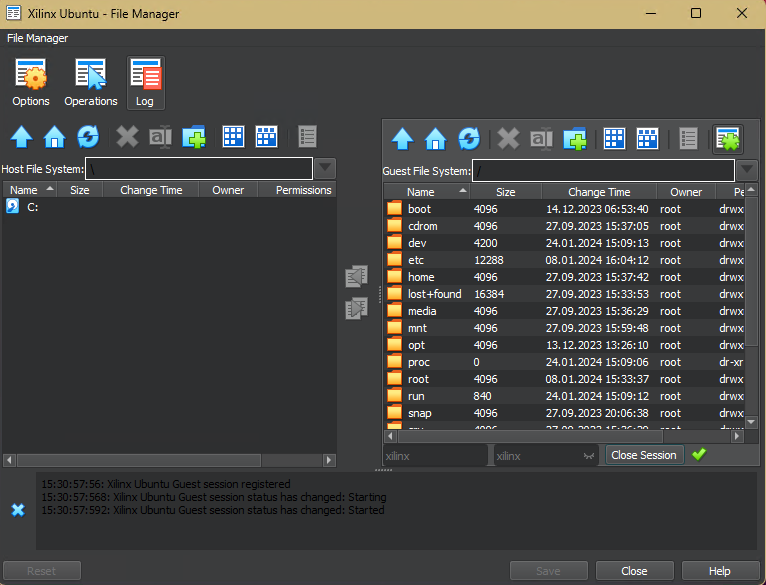Invert selection in host pane
Screen dimensions: 766x585
[266, 137]
